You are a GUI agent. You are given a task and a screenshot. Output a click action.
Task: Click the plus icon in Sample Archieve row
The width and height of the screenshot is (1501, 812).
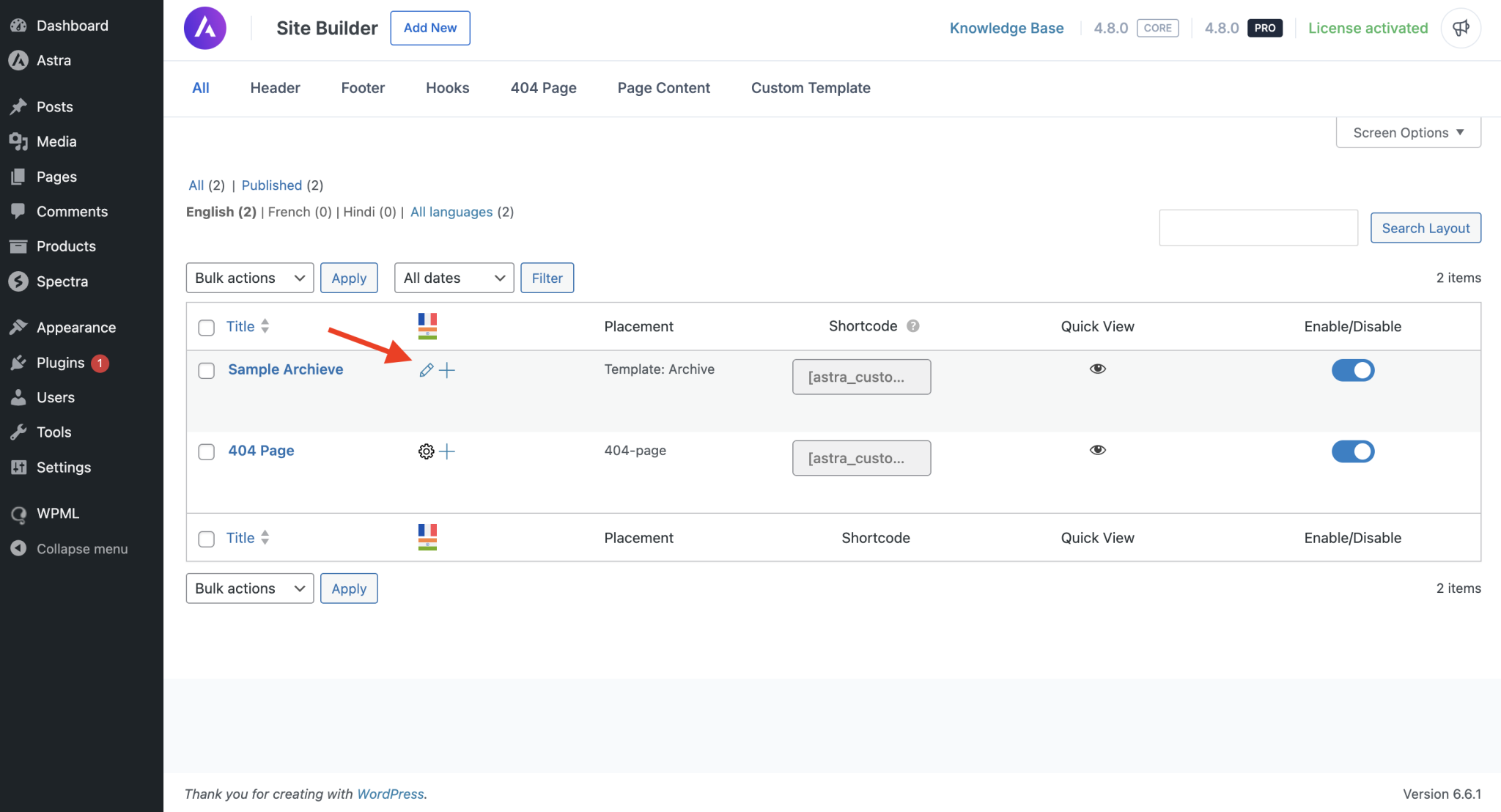447,370
